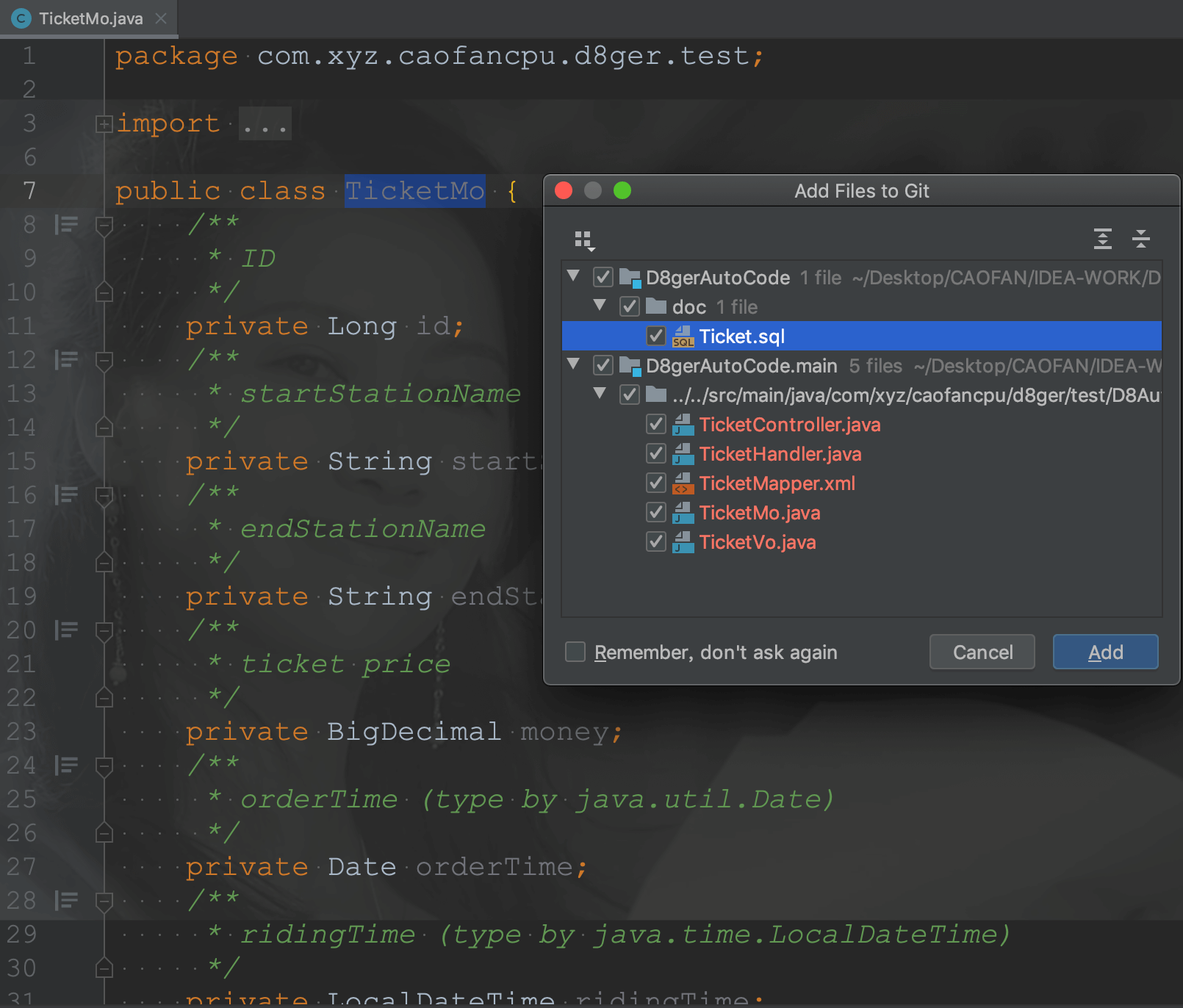1183x1008 pixels.
Task: Uncheck the D8gerAutoCode root checkbox
Action: pos(603,277)
